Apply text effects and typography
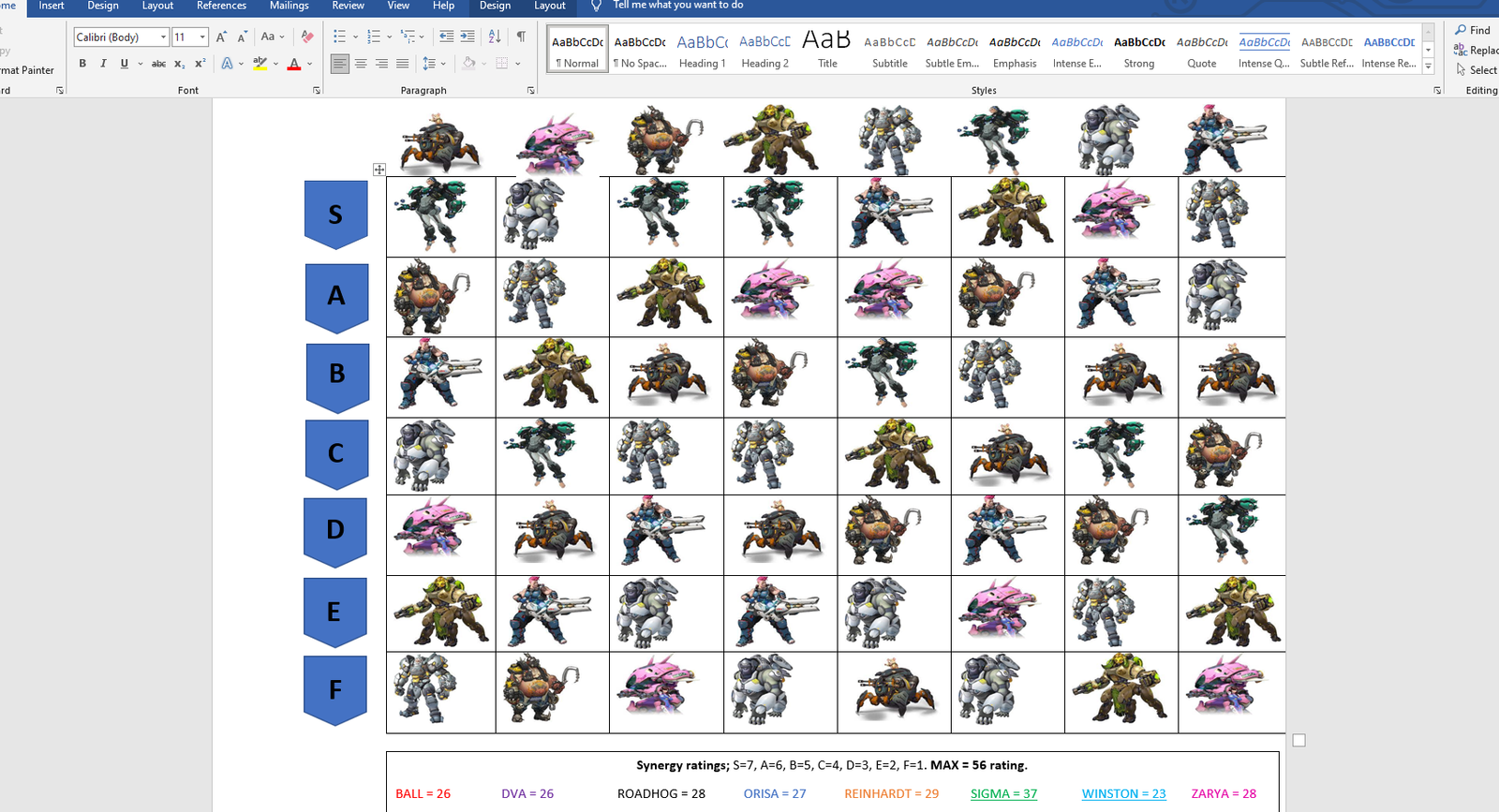 227,64
